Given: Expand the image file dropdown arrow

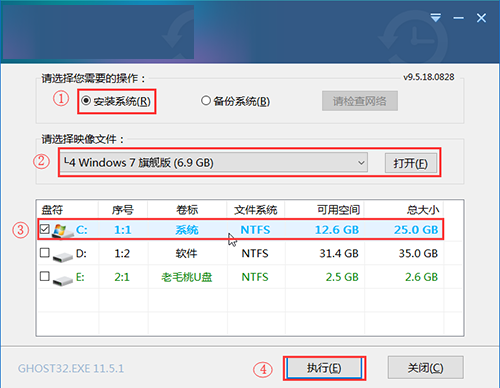Looking at the screenshot, I should click(361, 163).
